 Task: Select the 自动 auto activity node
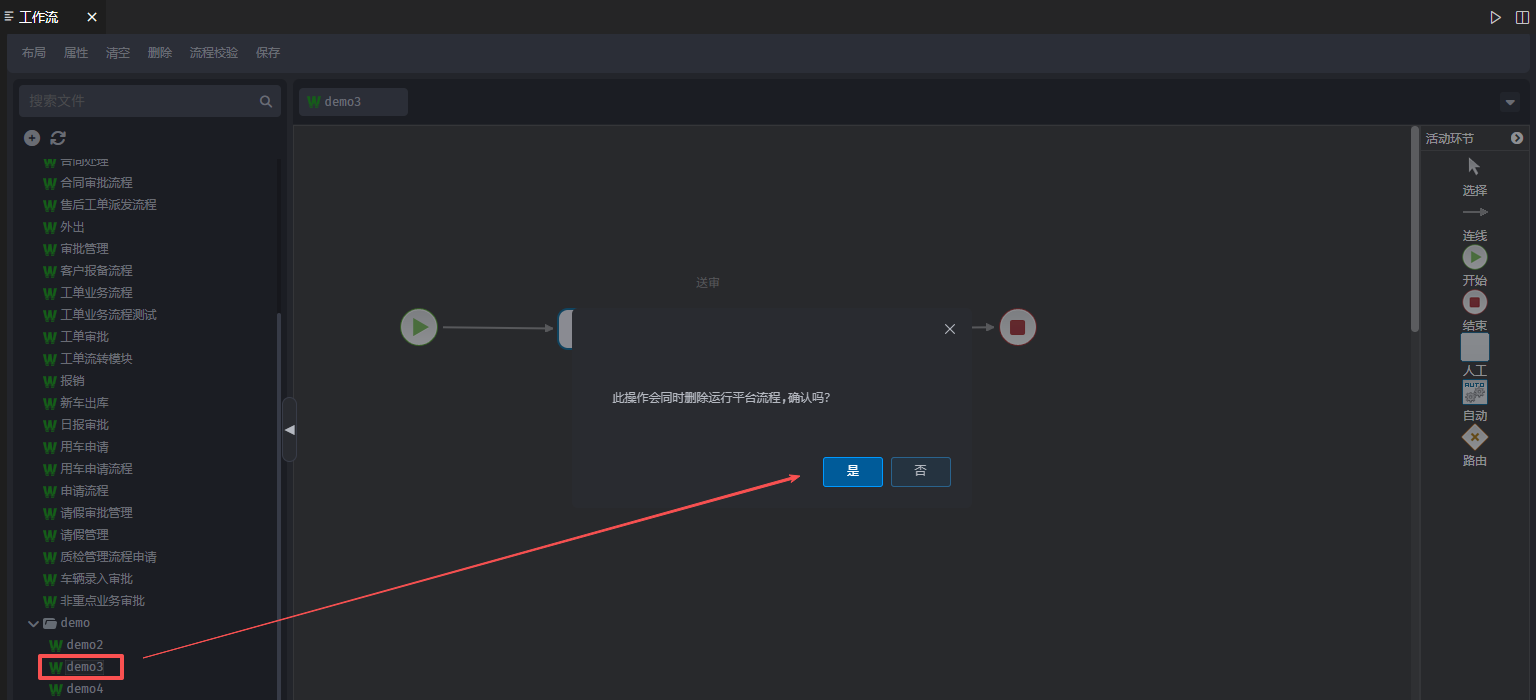(x=1474, y=392)
